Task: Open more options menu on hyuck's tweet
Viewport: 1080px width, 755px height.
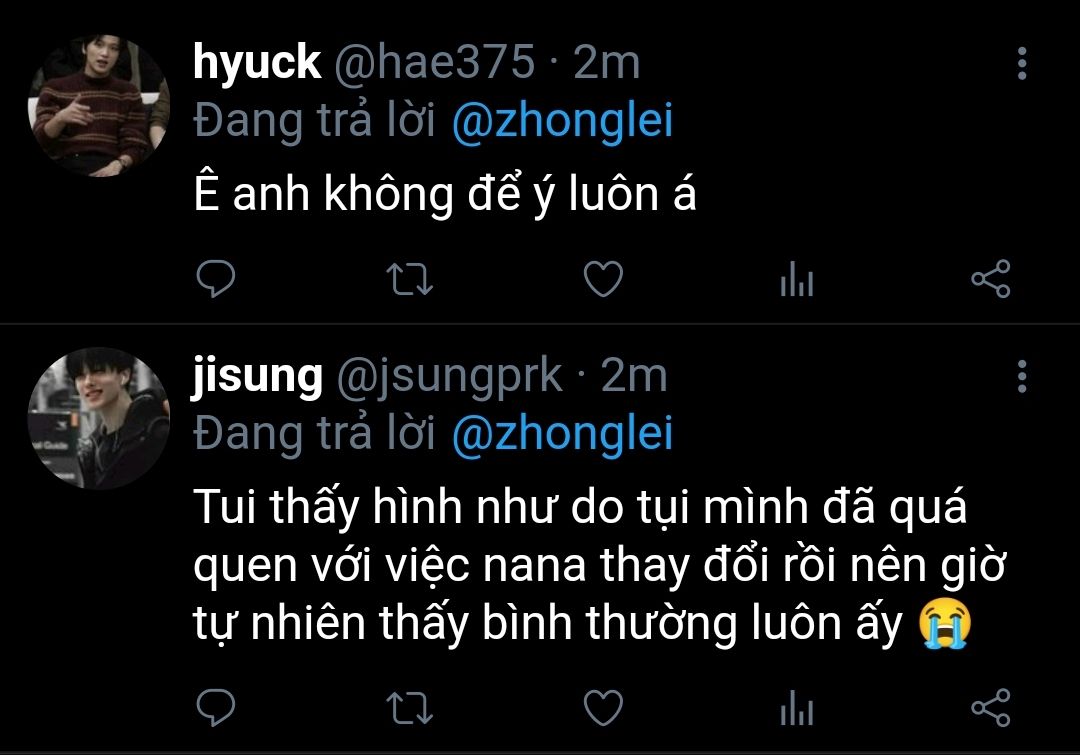Action: 1022,63
